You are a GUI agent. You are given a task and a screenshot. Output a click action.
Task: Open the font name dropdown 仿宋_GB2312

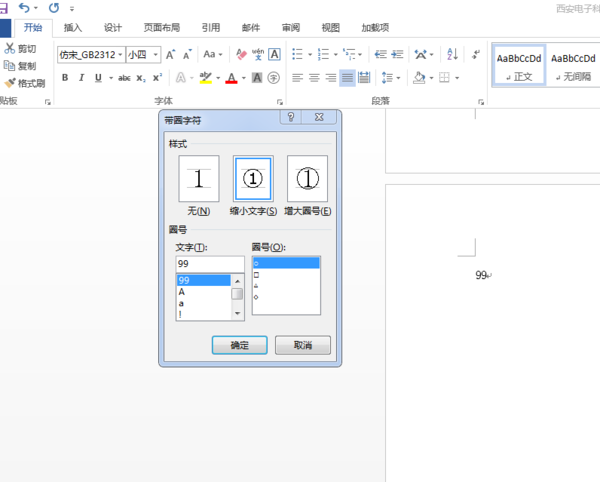(x=90, y=54)
